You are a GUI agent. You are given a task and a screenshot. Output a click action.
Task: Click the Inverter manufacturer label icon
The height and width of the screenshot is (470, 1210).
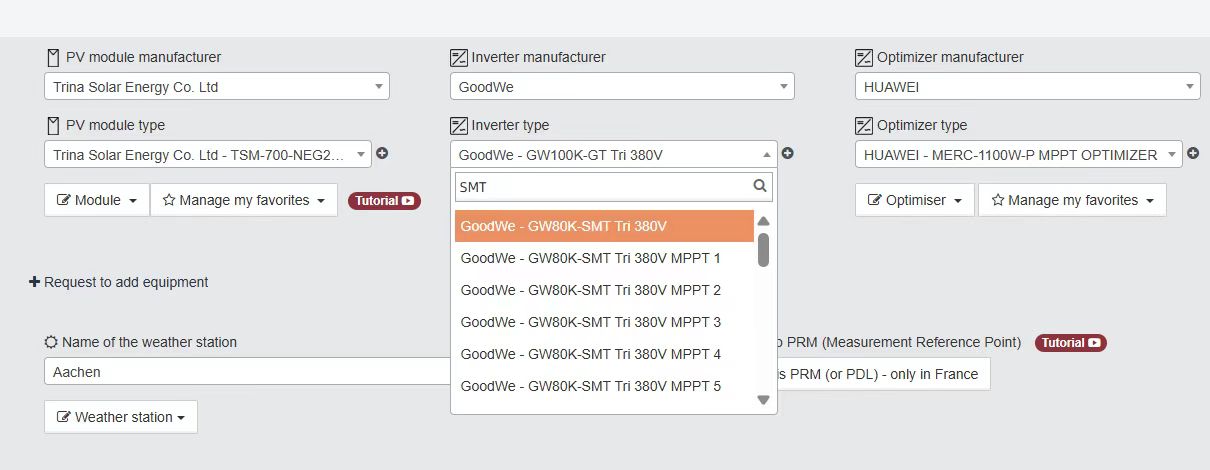click(x=459, y=58)
